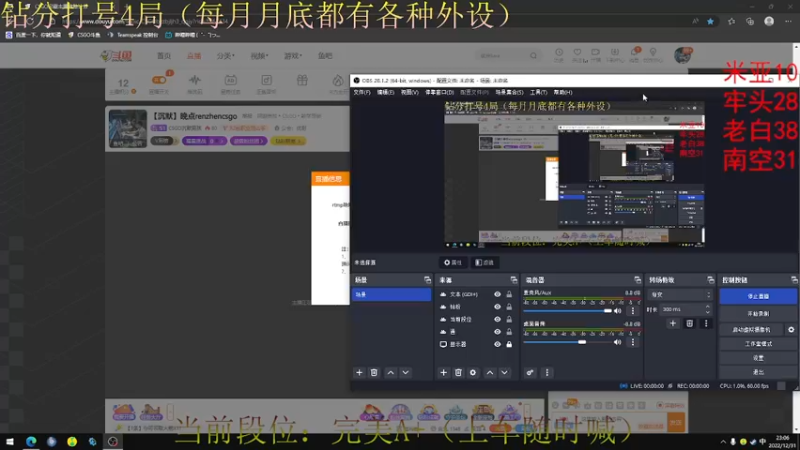Undock the Audio Mixer panel

(637, 280)
